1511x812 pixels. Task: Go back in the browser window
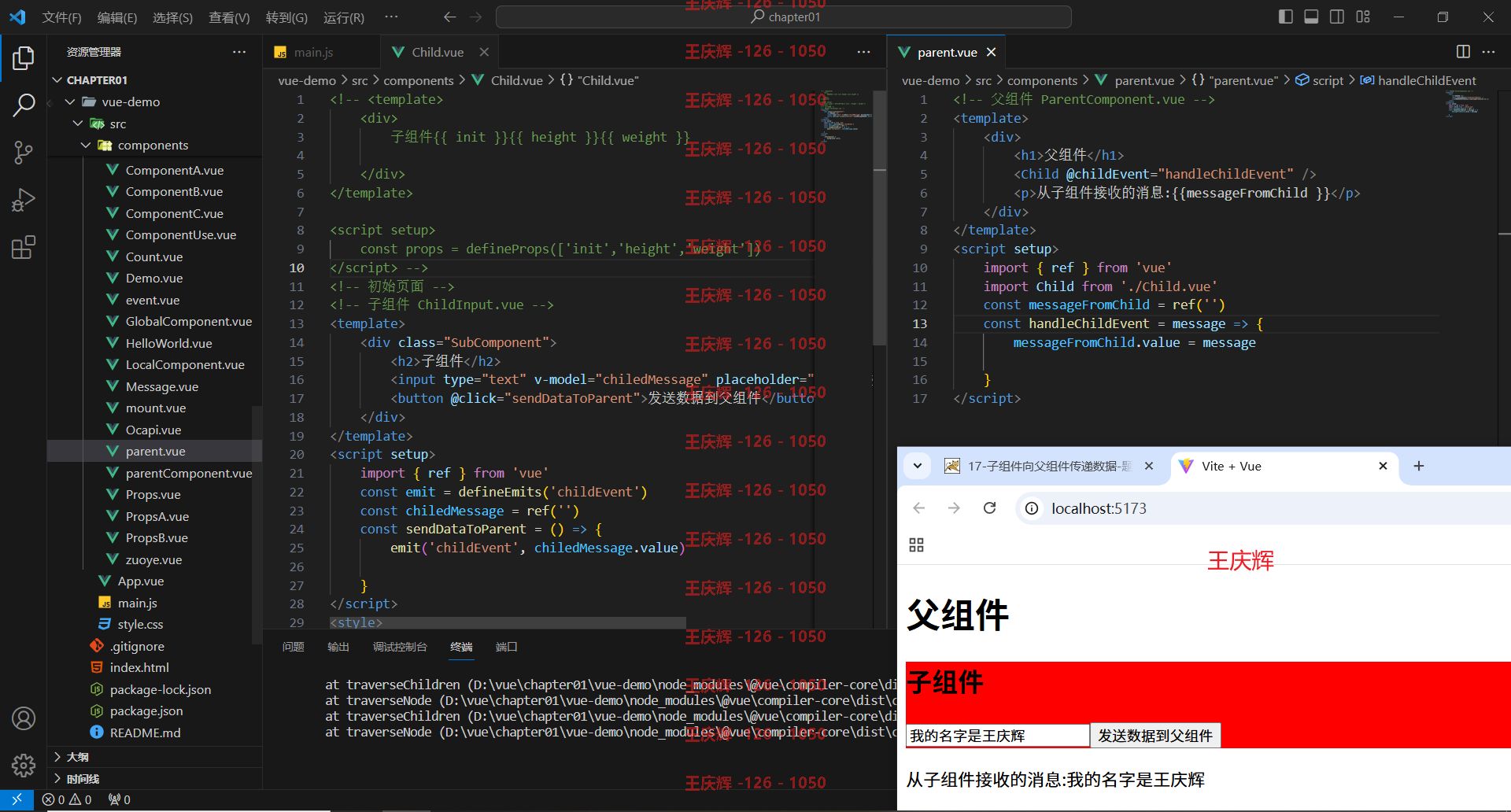click(x=918, y=508)
